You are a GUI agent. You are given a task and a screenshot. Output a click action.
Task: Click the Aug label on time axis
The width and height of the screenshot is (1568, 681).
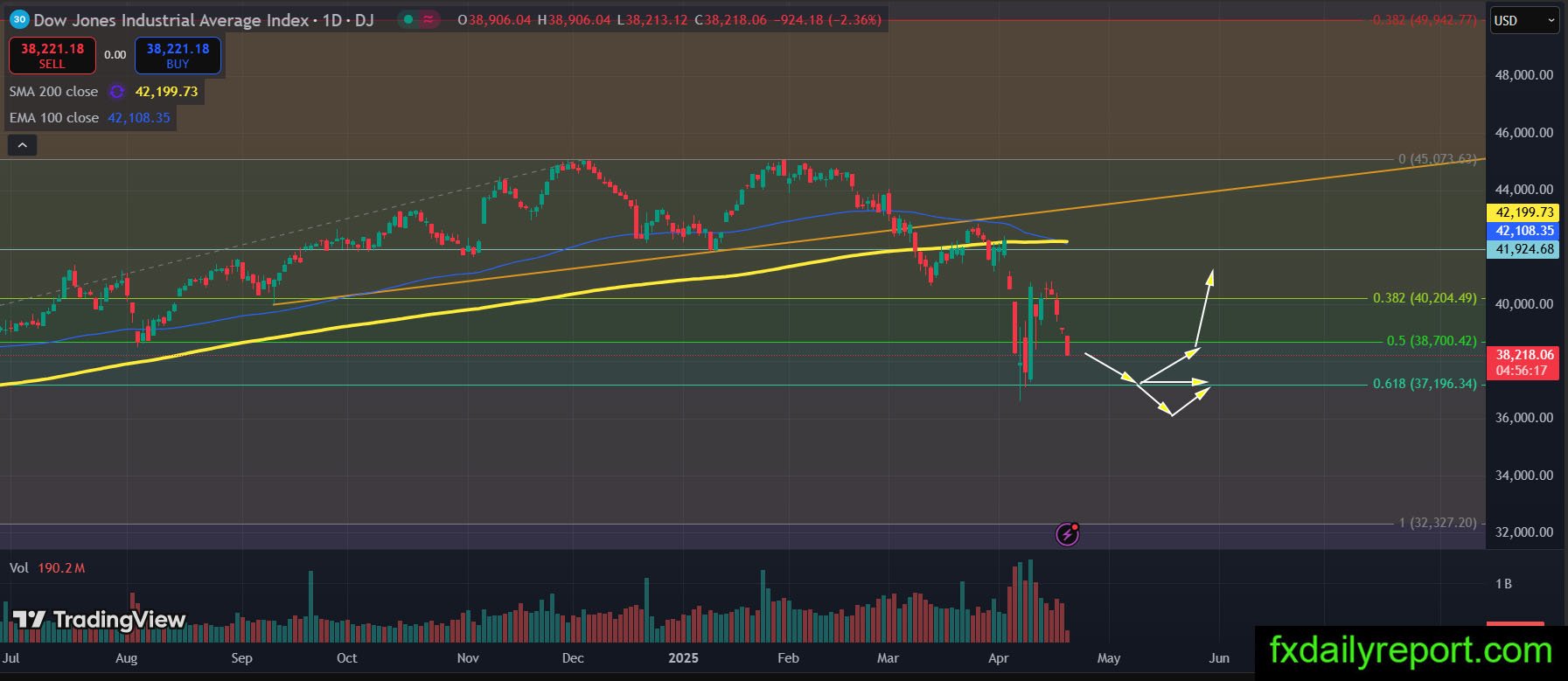[127, 658]
